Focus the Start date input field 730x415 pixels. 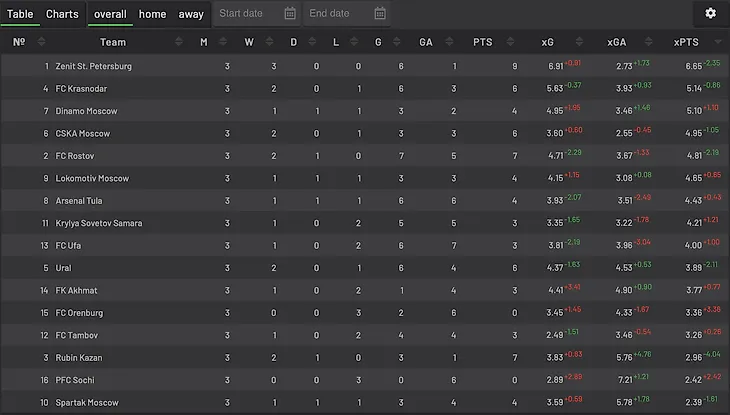click(x=249, y=14)
